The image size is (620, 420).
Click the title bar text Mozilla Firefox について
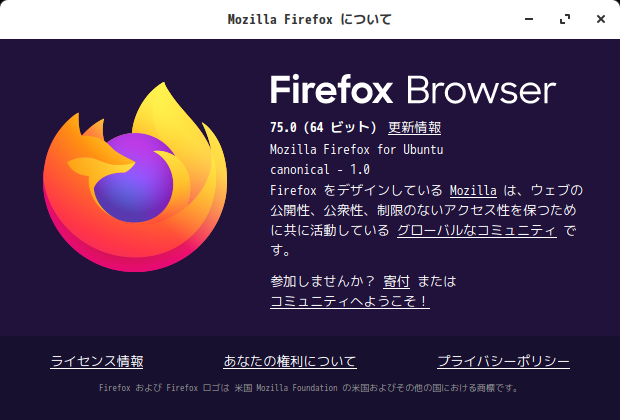point(310,19)
